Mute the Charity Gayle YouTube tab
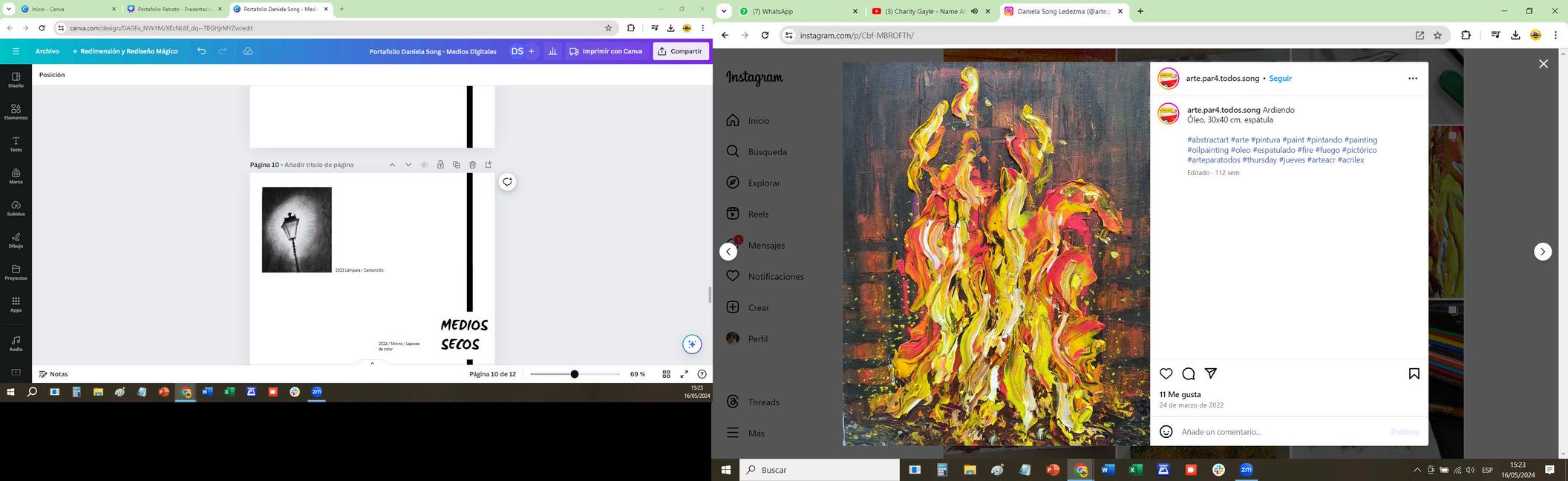Image resolution: width=1568 pixels, height=481 pixels. (x=974, y=11)
